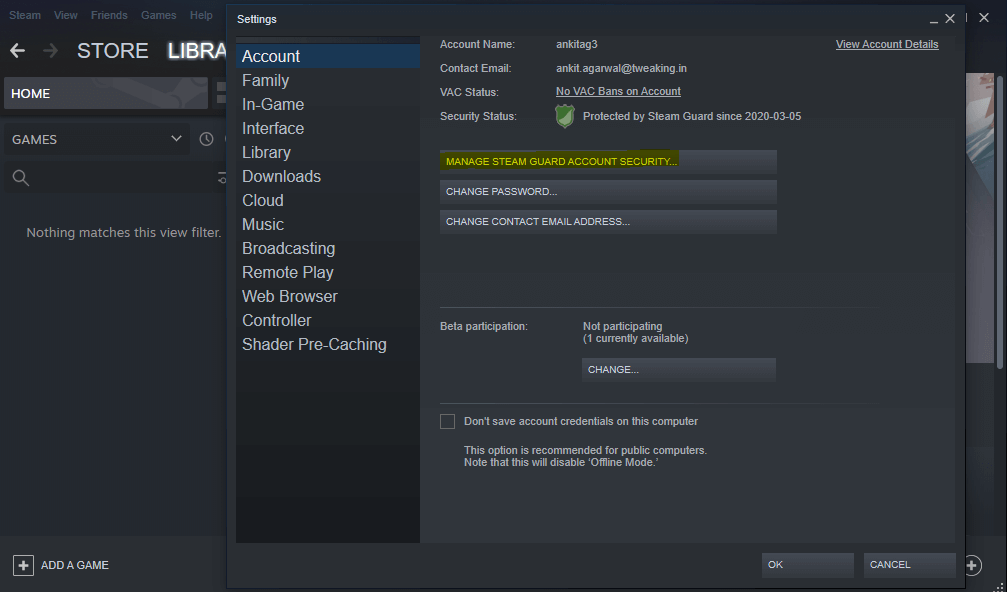Open the Steam menu in menu bar

coord(25,15)
